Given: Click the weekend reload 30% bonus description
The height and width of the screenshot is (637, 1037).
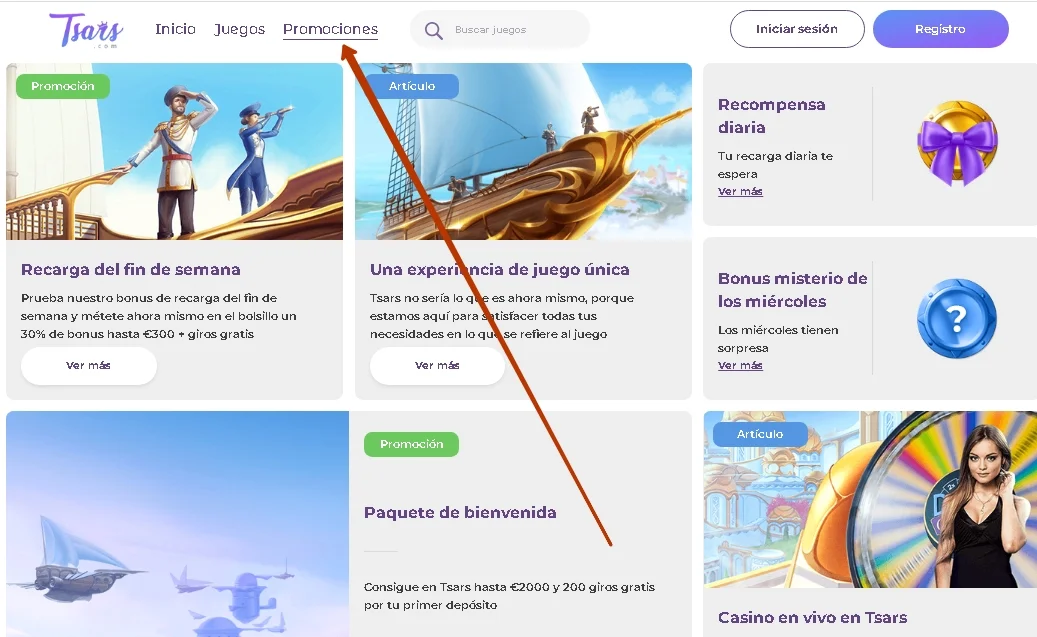Looking at the screenshot, I should point(158,316).
